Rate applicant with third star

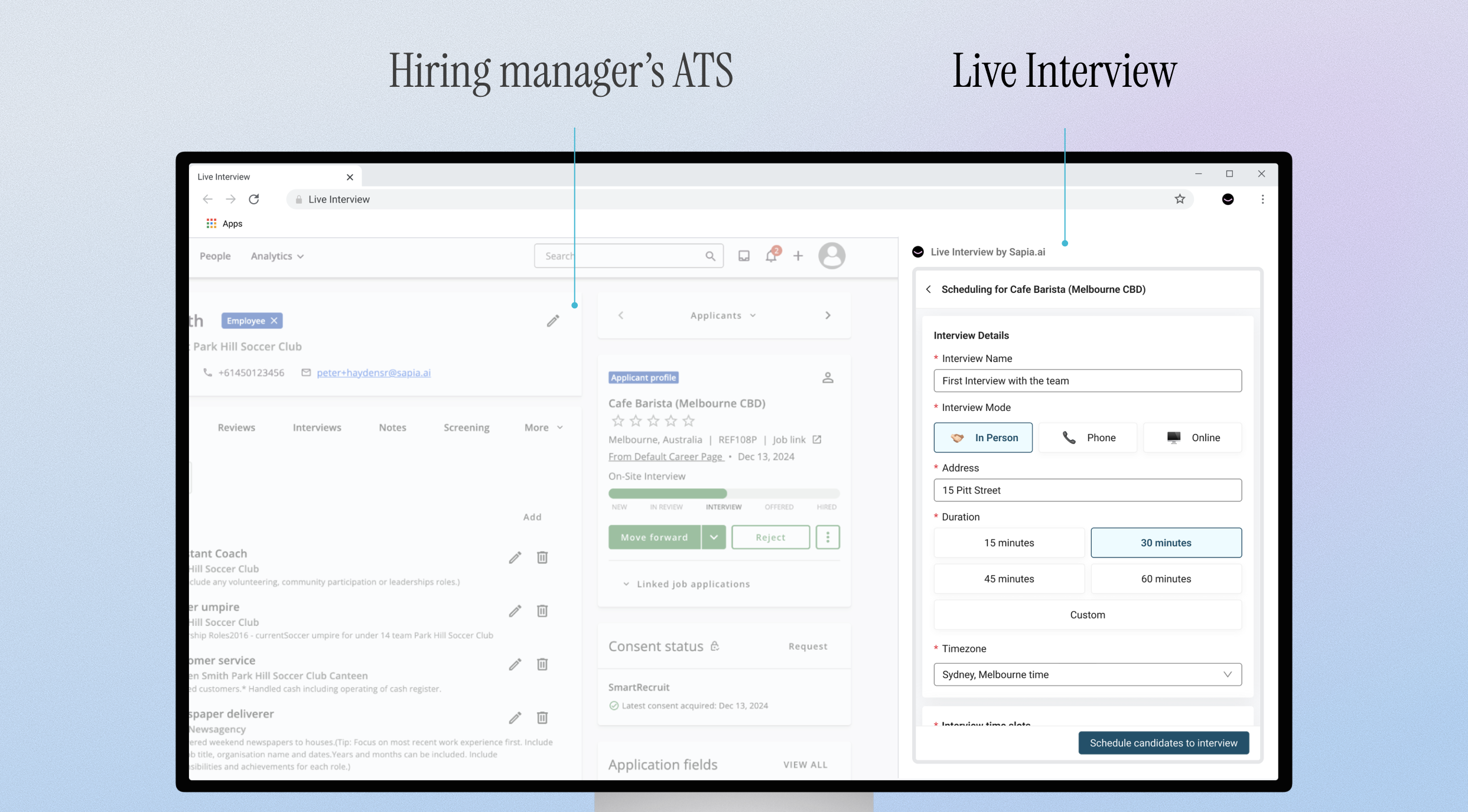click(653, 421)
